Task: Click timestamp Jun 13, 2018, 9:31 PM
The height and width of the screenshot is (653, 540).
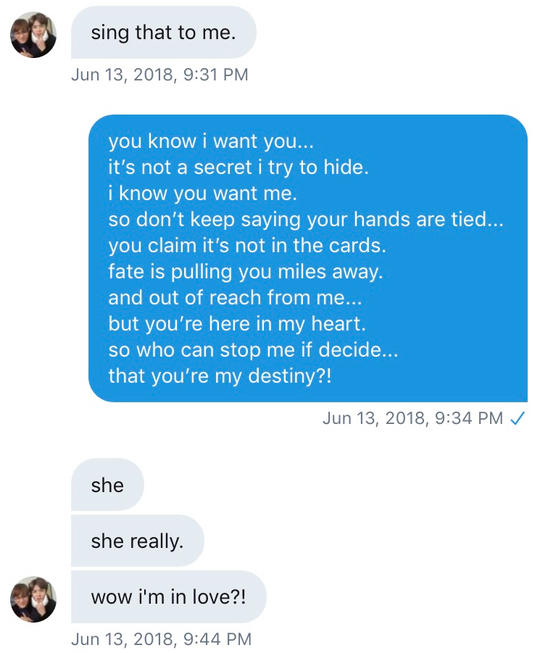Action: click(x=160, y=75)
